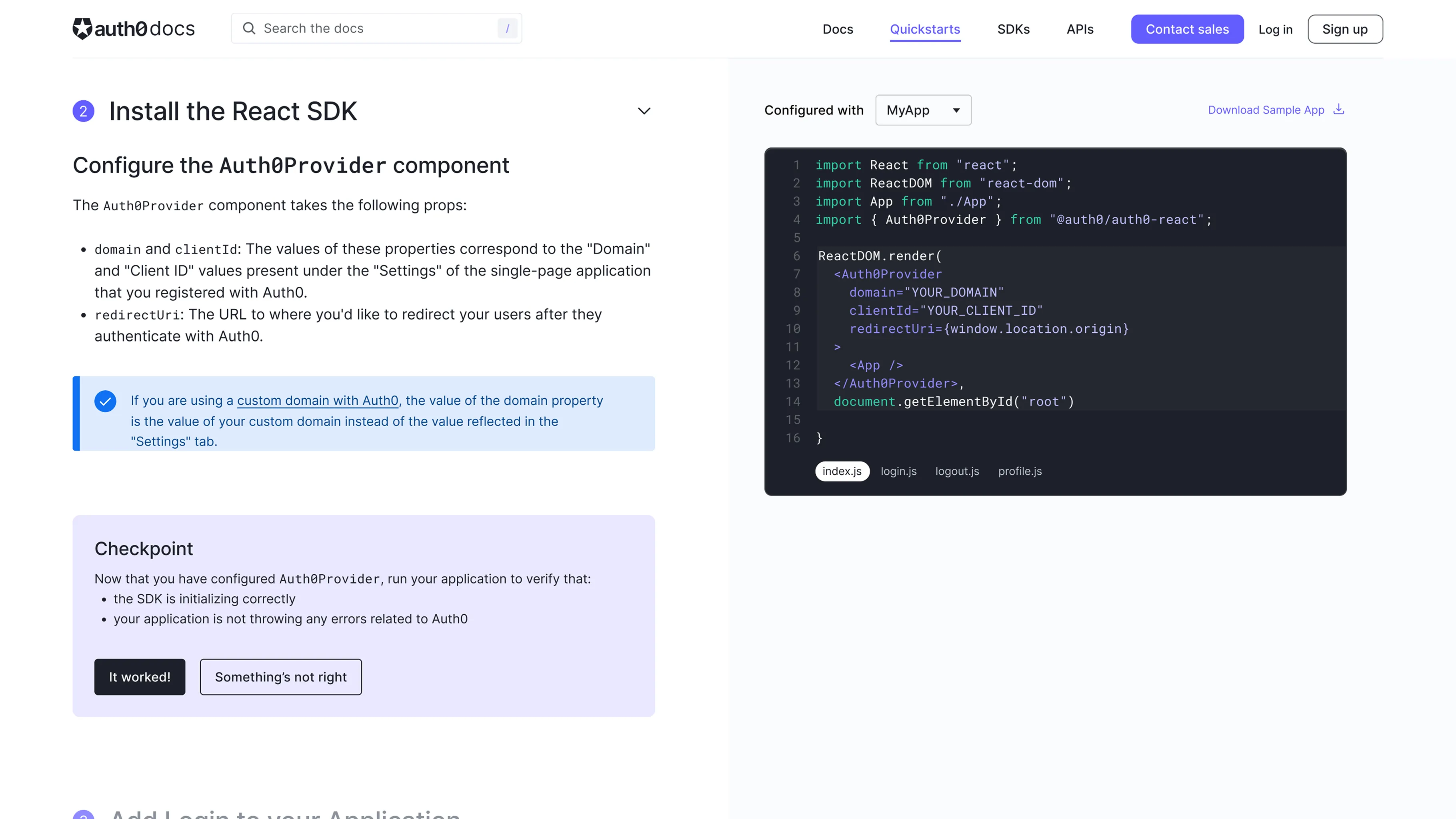Image resolution: width=1456 pixels, height=819 pixels.
Task: Click code line document.getElementById("root")
Action: (954, 402)
